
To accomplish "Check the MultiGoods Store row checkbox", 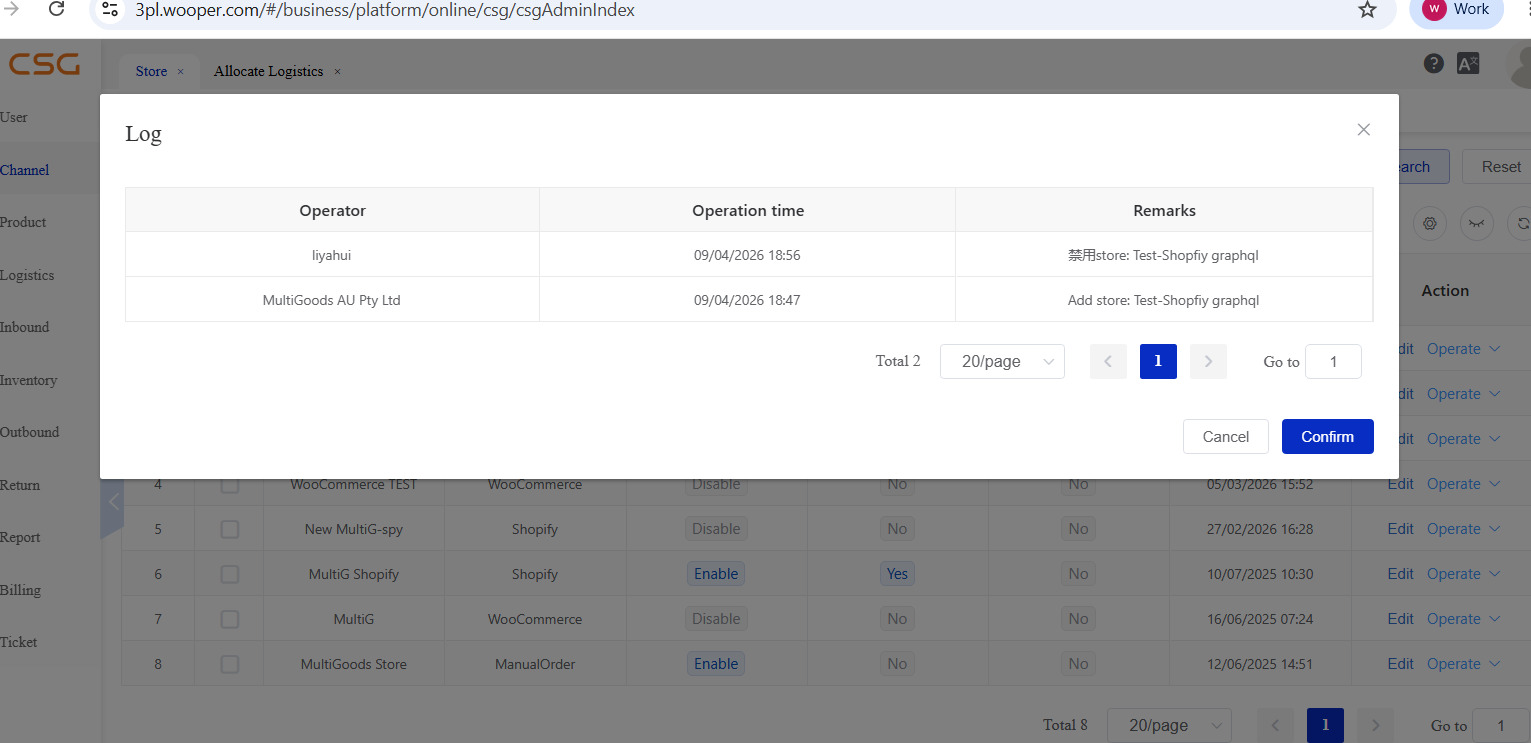I will 229,664.
